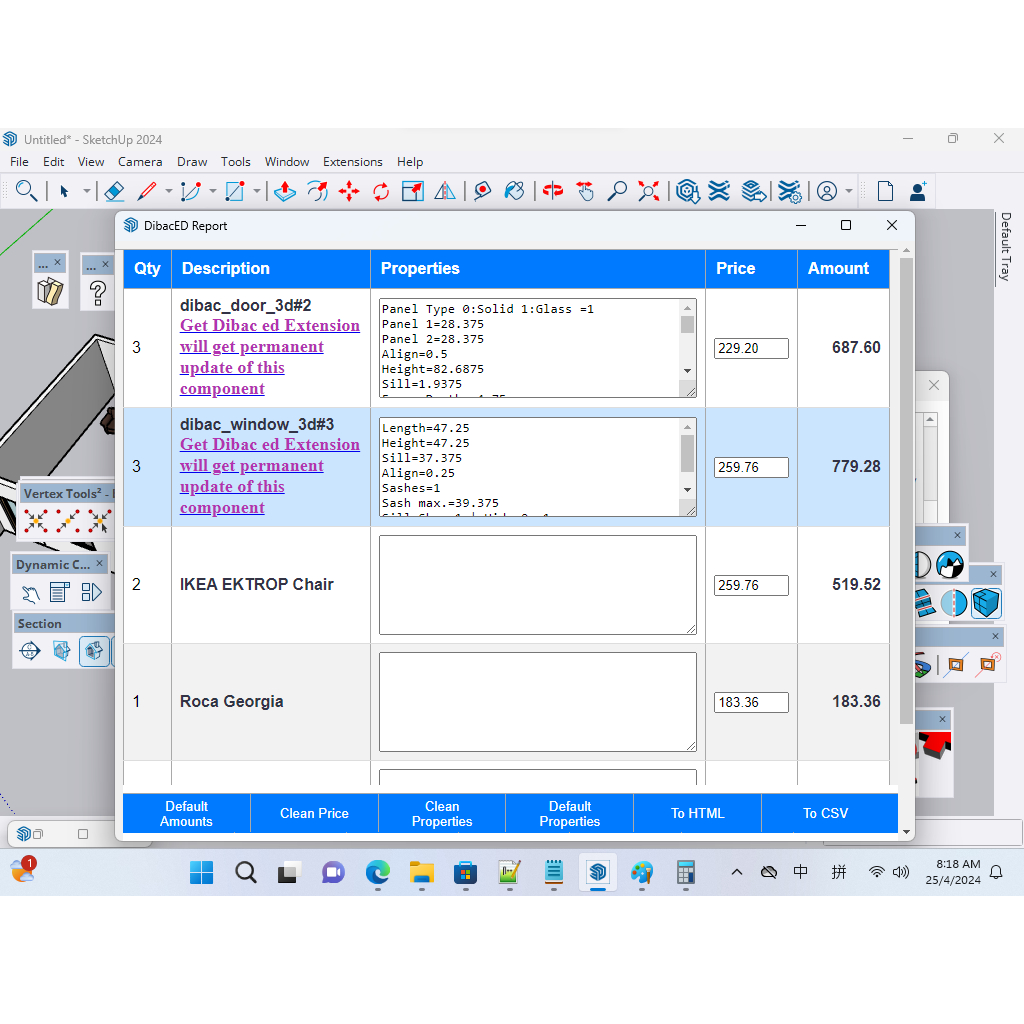The height and width of the screenshot is (1024, 1024).
Task: Open Dibac link under dibac_window_3d#3
Action: click(x=270, y=475)
